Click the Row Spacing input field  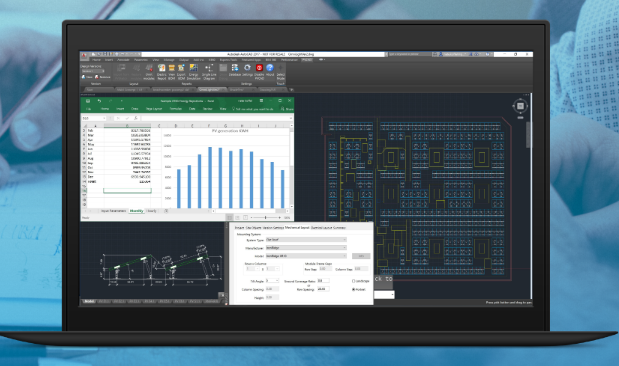pos(323,289)
